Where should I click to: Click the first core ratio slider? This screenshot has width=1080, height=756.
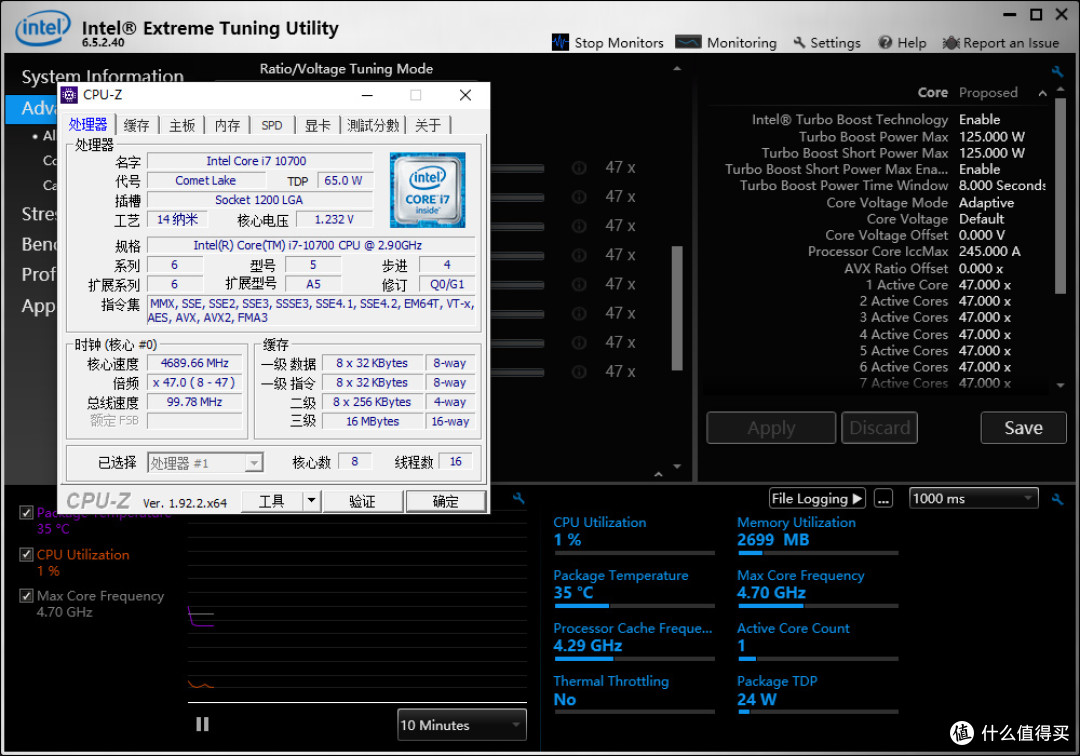click(x=517, y=168)
